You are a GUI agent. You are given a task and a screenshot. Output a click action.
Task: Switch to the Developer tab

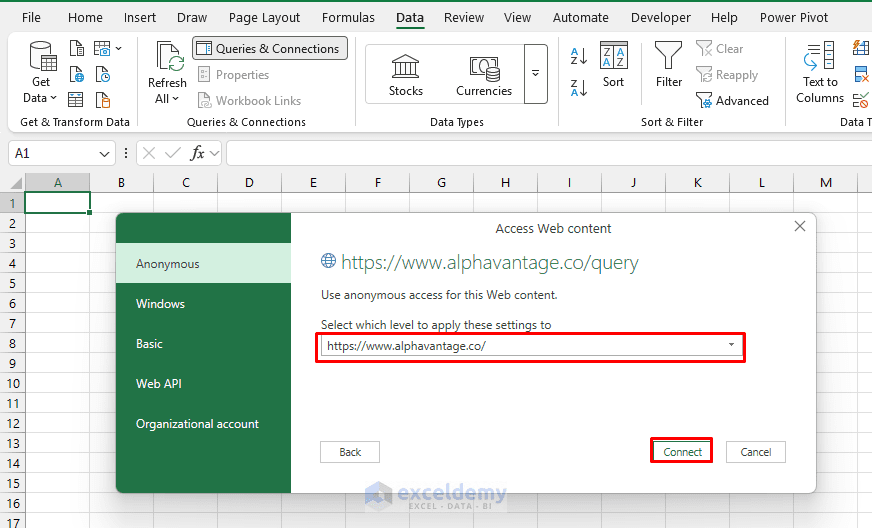(661, 18)
